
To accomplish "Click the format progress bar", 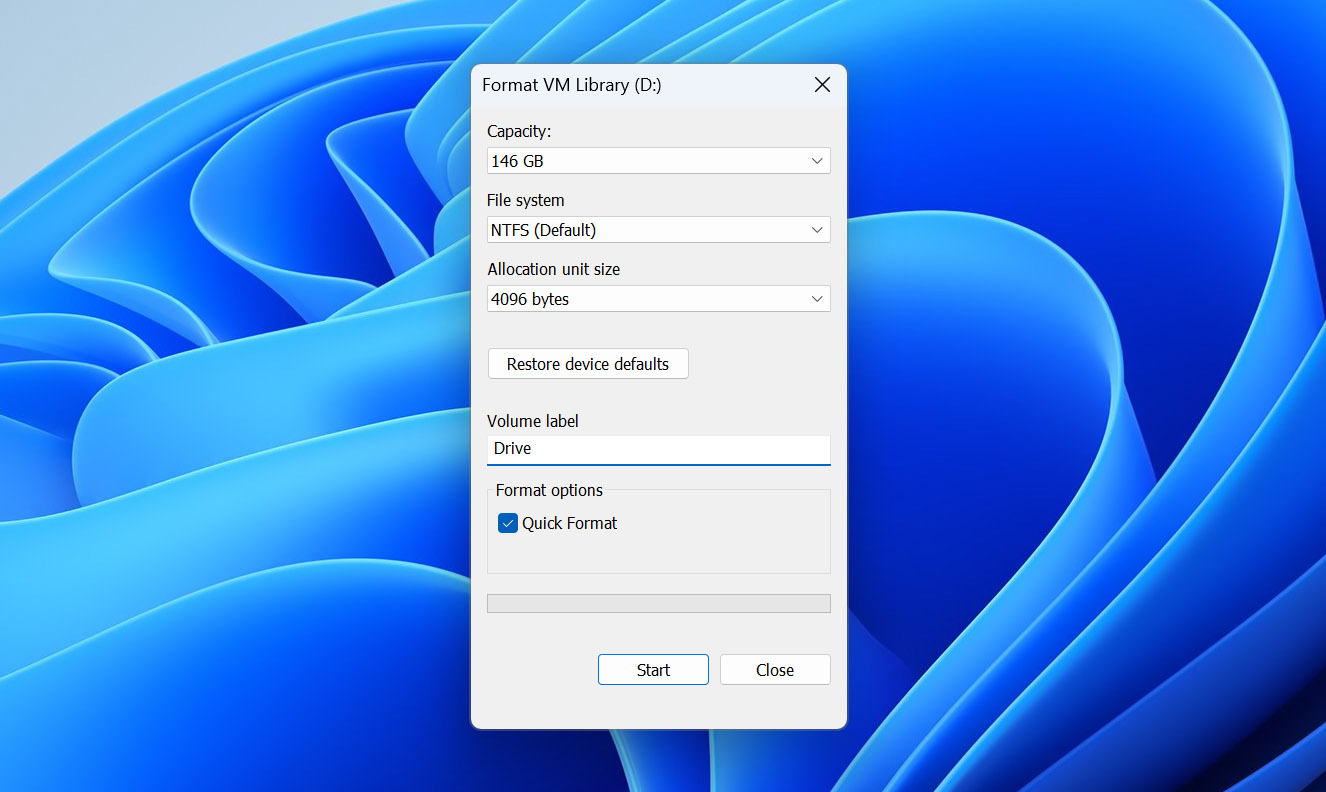I will (x=658, y=602).
